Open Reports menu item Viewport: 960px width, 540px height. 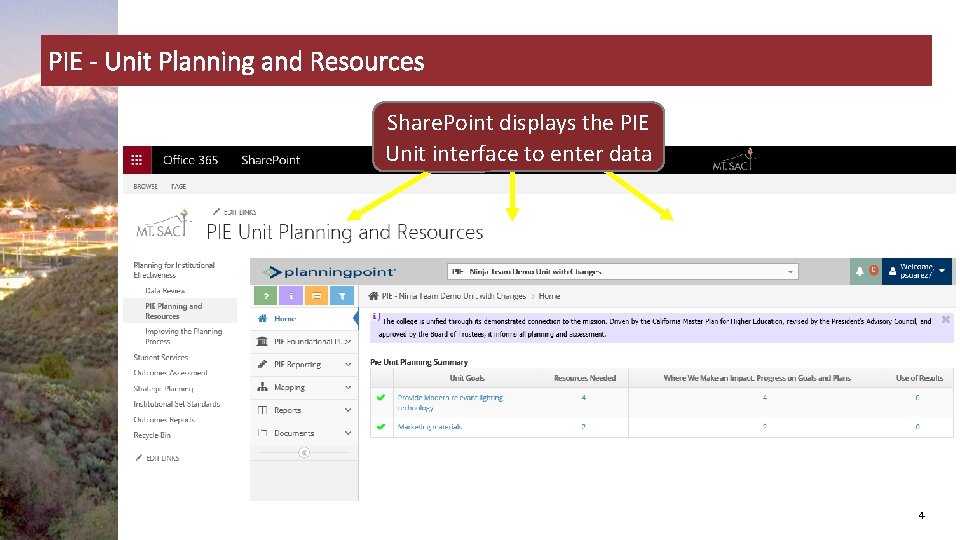[304, 410]
